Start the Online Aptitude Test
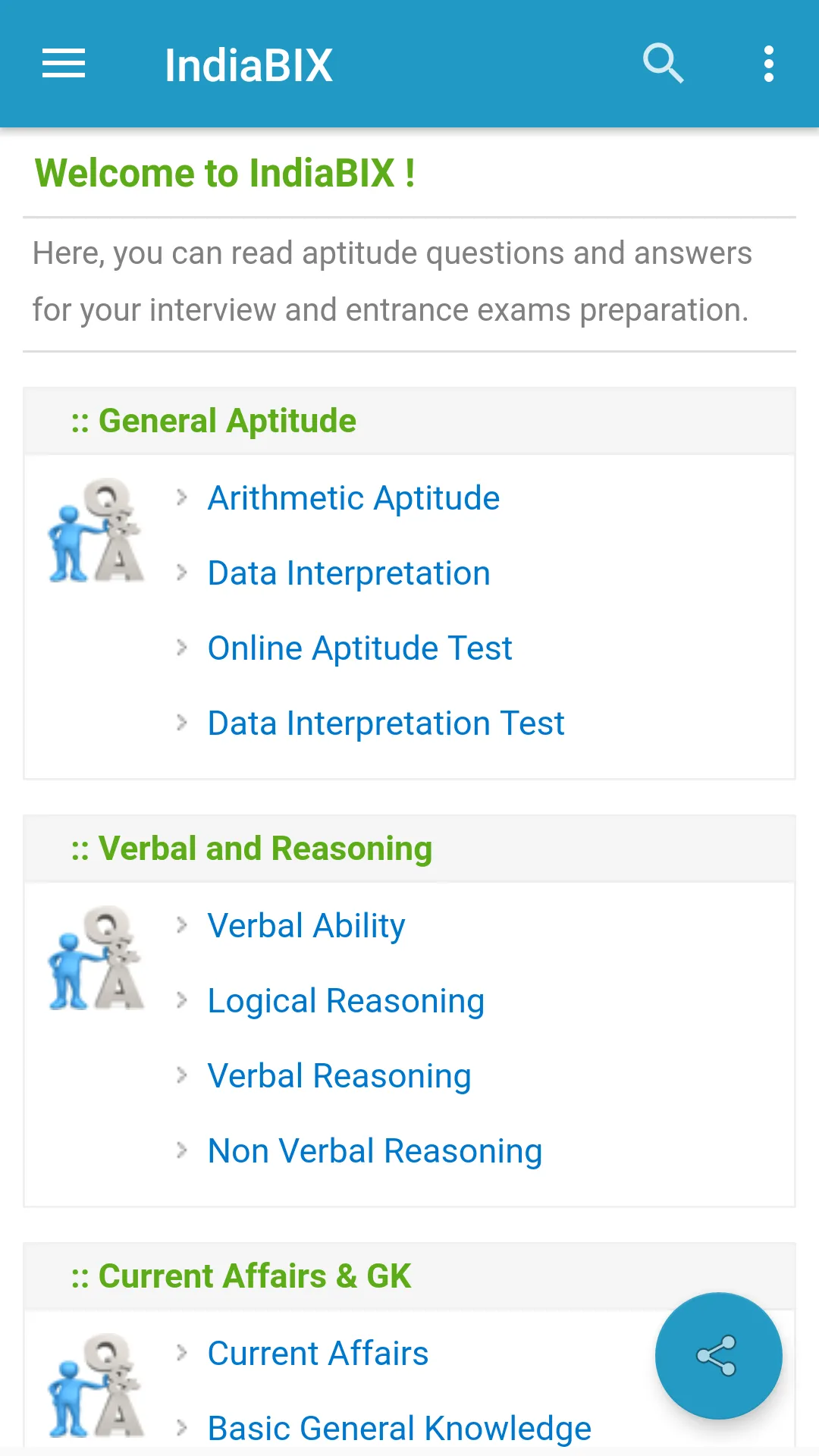This screenshot has height=1456, width=819. tap(359, 648)
